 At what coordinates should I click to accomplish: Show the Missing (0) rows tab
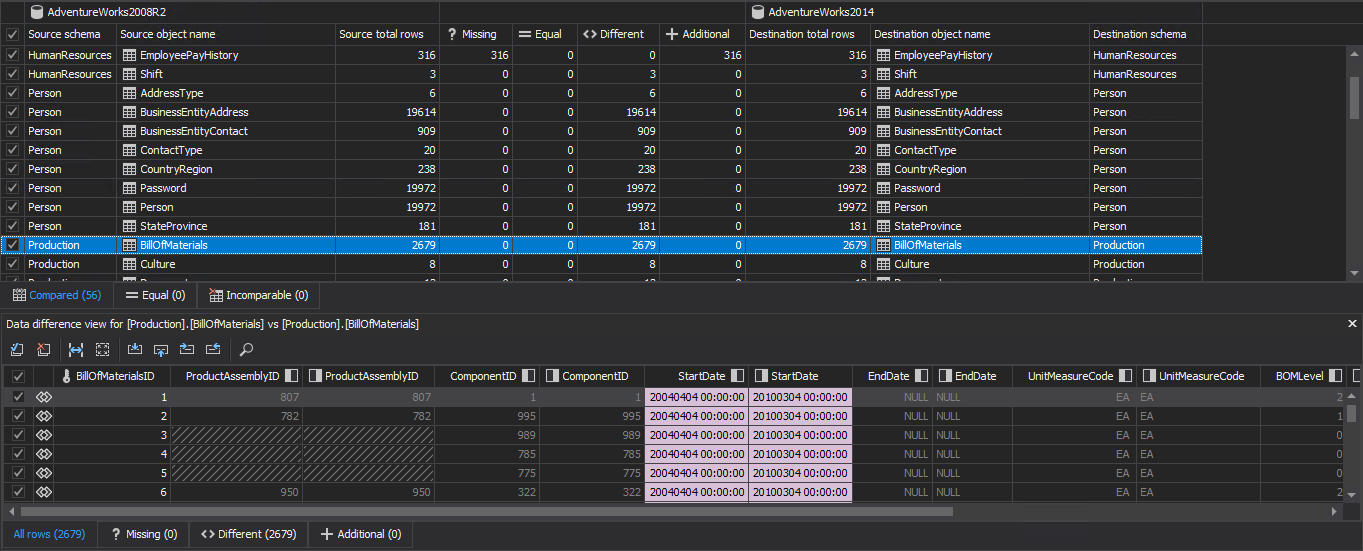[144, 534]
